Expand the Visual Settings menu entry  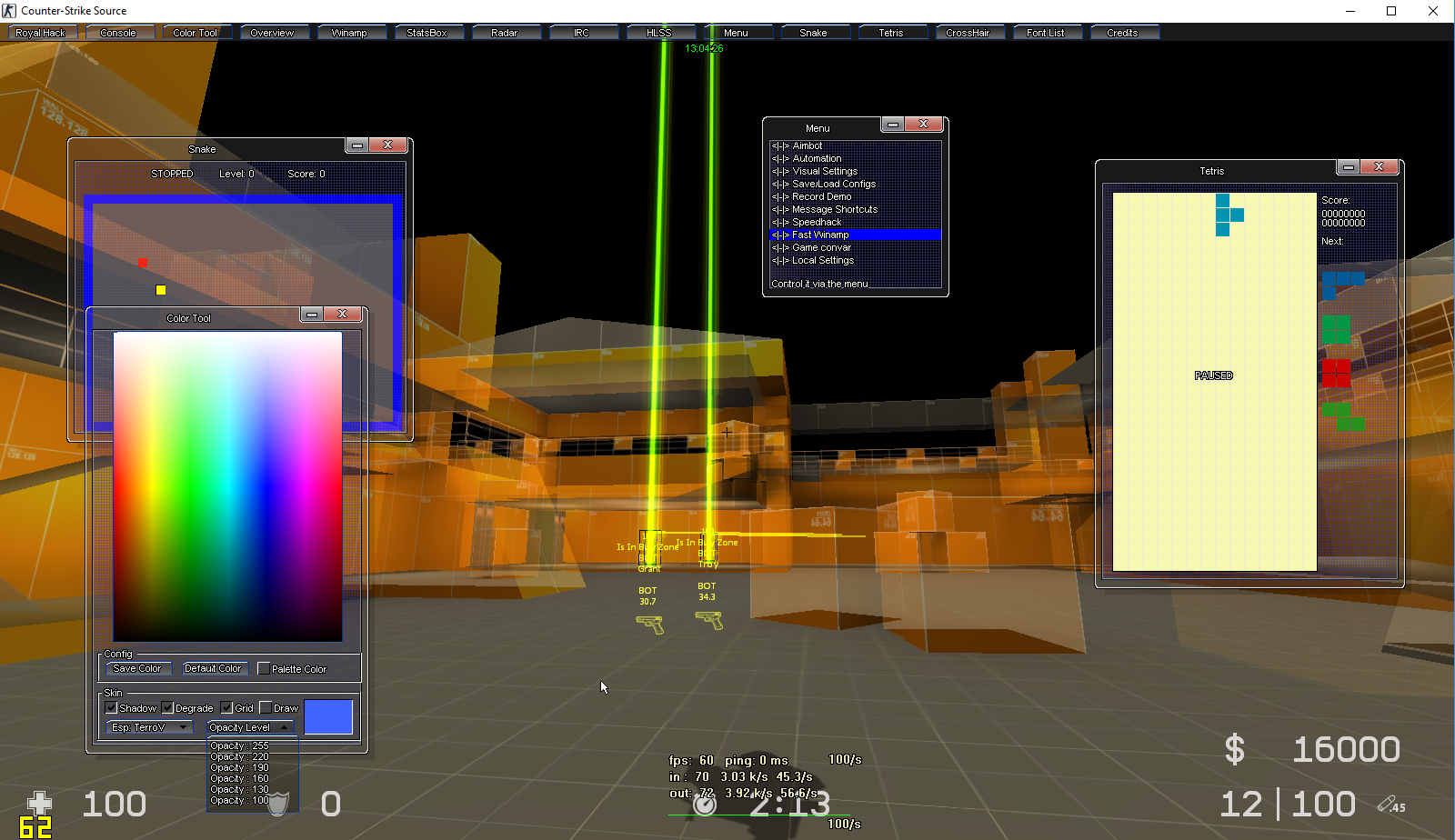pyautogui.click(x=855, y=171)
